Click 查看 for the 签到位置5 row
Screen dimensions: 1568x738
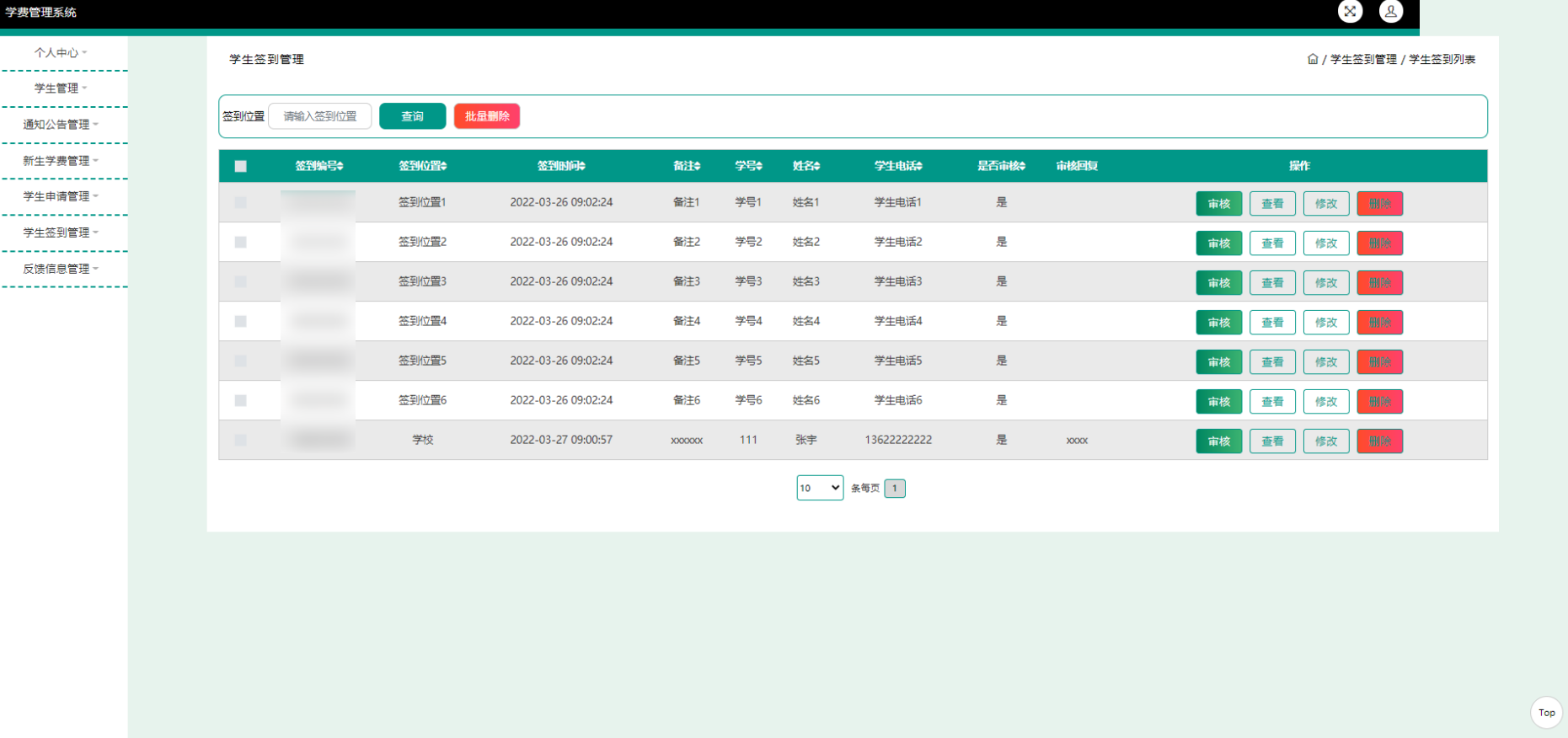coord(1272,361)
